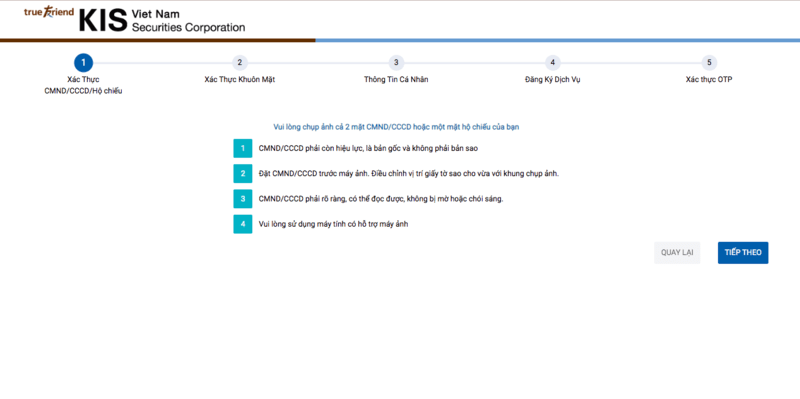Select step 1 circle Xác Thực CMND/CCCD/Hộ chiếu
This screenshot has height=399, width=800.
coord(83,63)
